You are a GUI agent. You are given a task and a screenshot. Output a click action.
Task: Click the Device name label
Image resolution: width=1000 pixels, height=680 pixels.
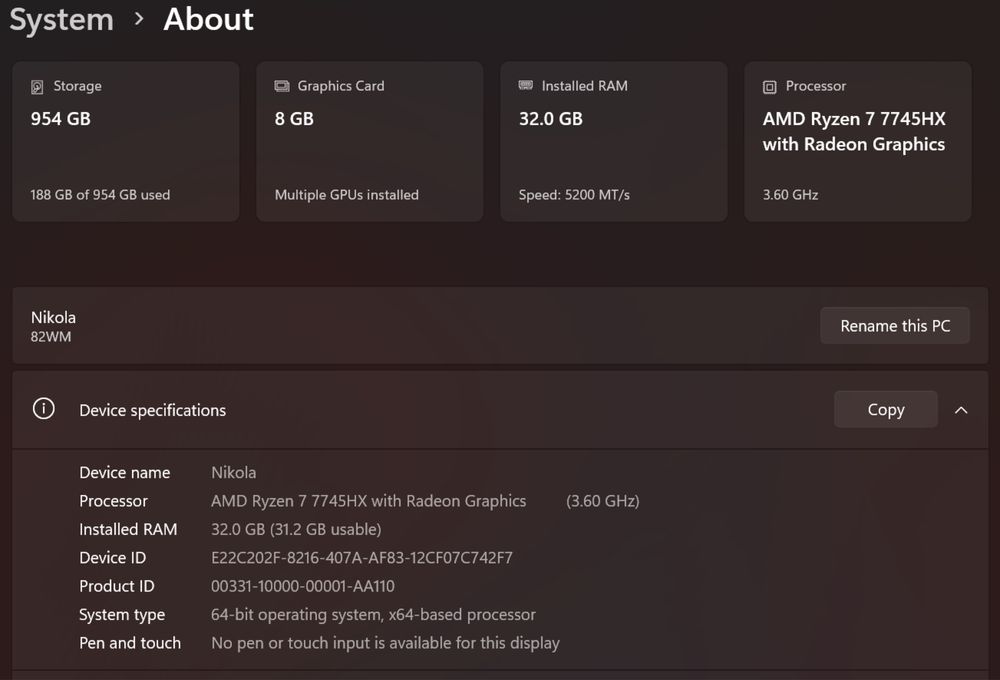124,473
